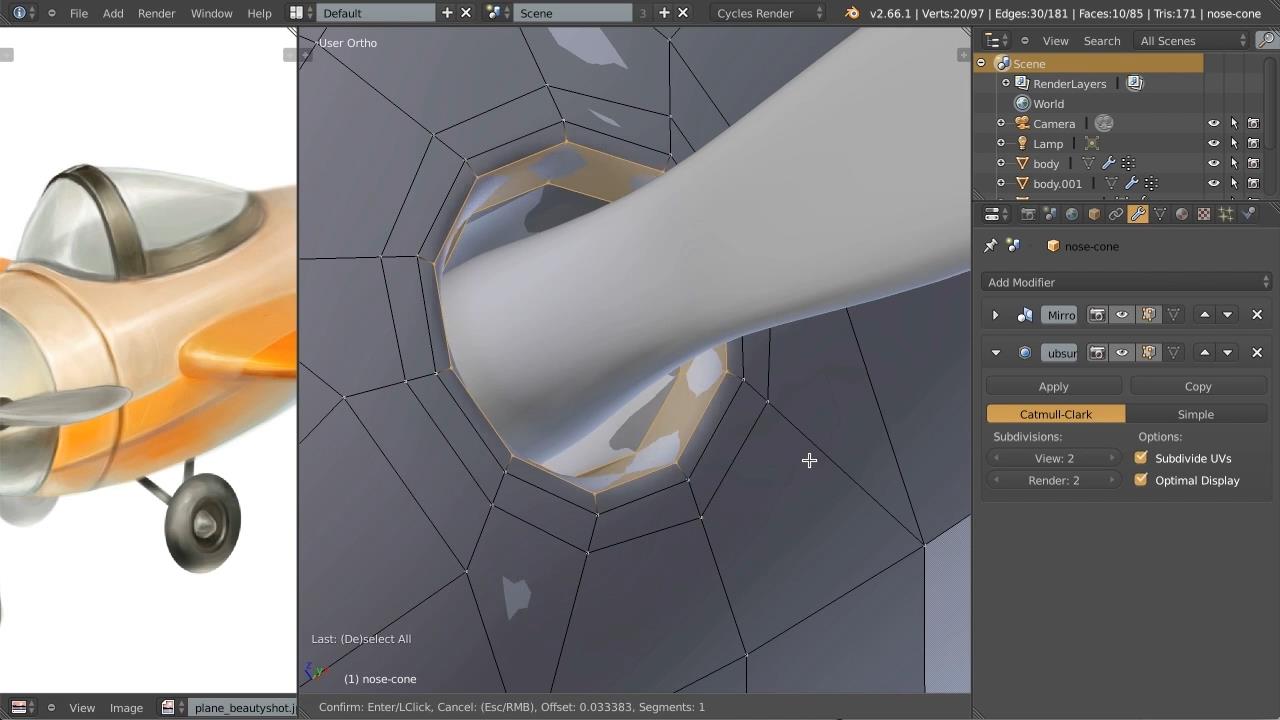Open the Add menu
The width and height of the screenshot is (1280, 720).
[113, 13]
